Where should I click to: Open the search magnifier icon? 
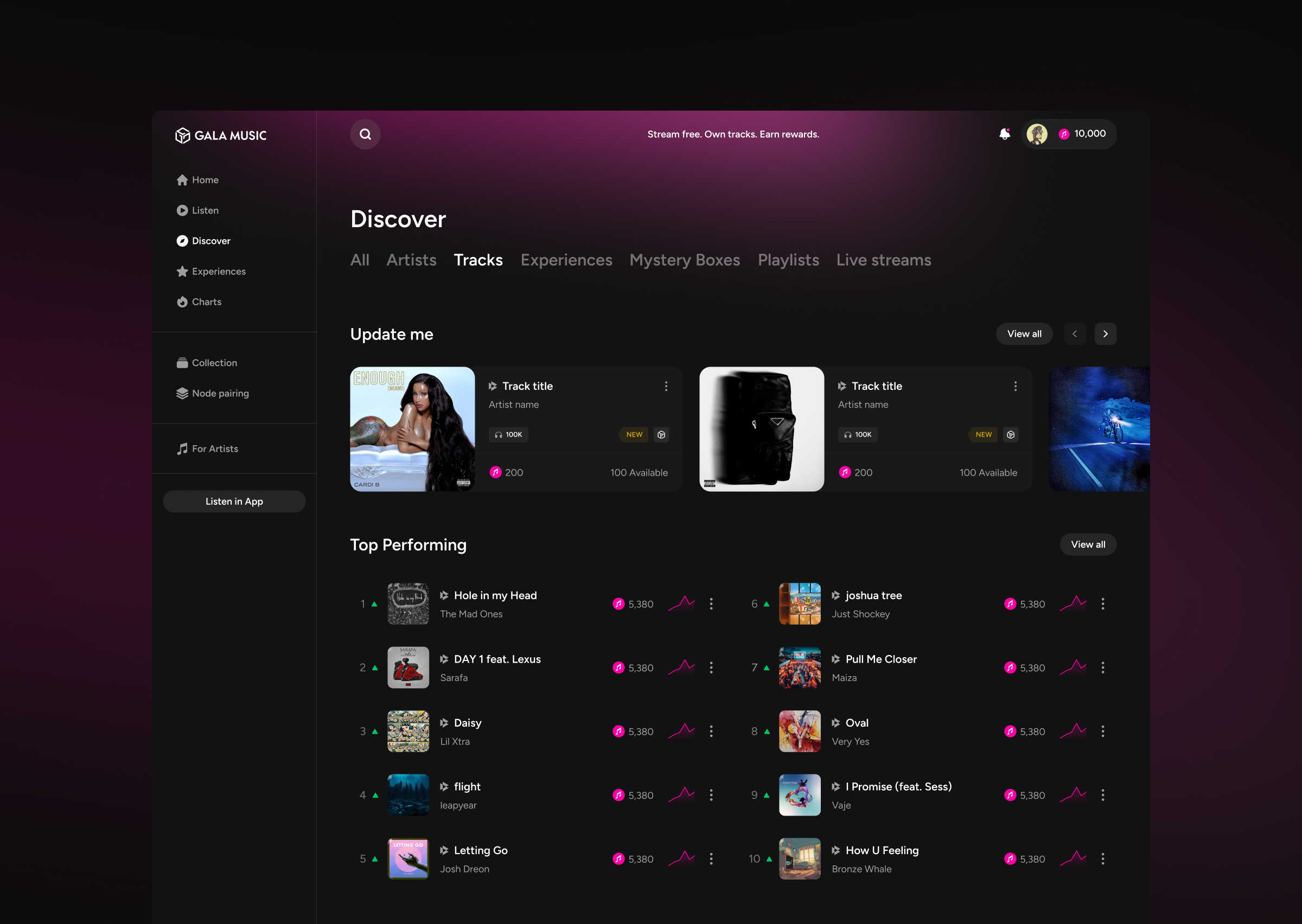point(365,134)
